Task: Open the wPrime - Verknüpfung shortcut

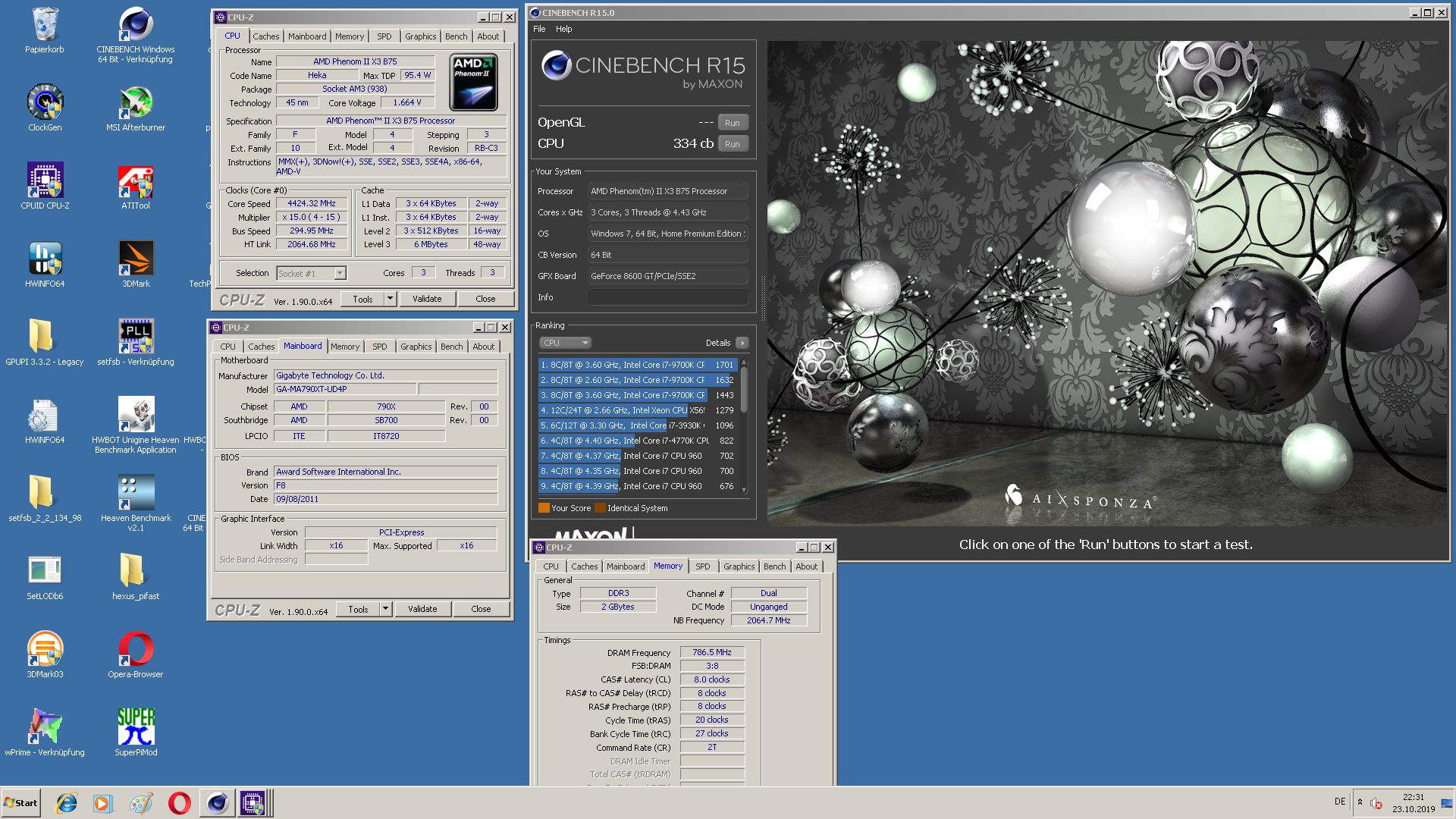Action: point(45,733)
